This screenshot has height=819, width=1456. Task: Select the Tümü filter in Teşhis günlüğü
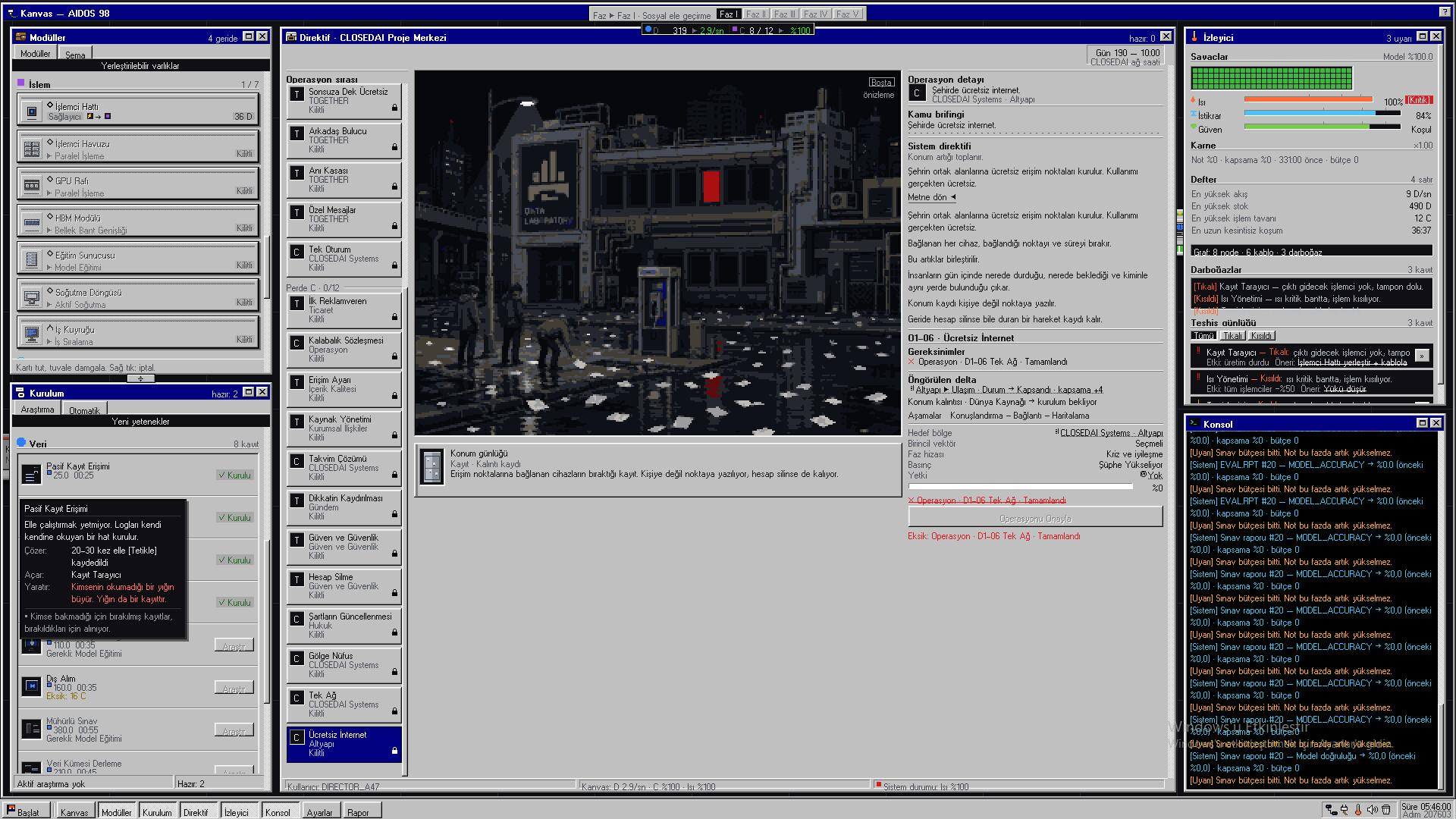pos(1203,336)
